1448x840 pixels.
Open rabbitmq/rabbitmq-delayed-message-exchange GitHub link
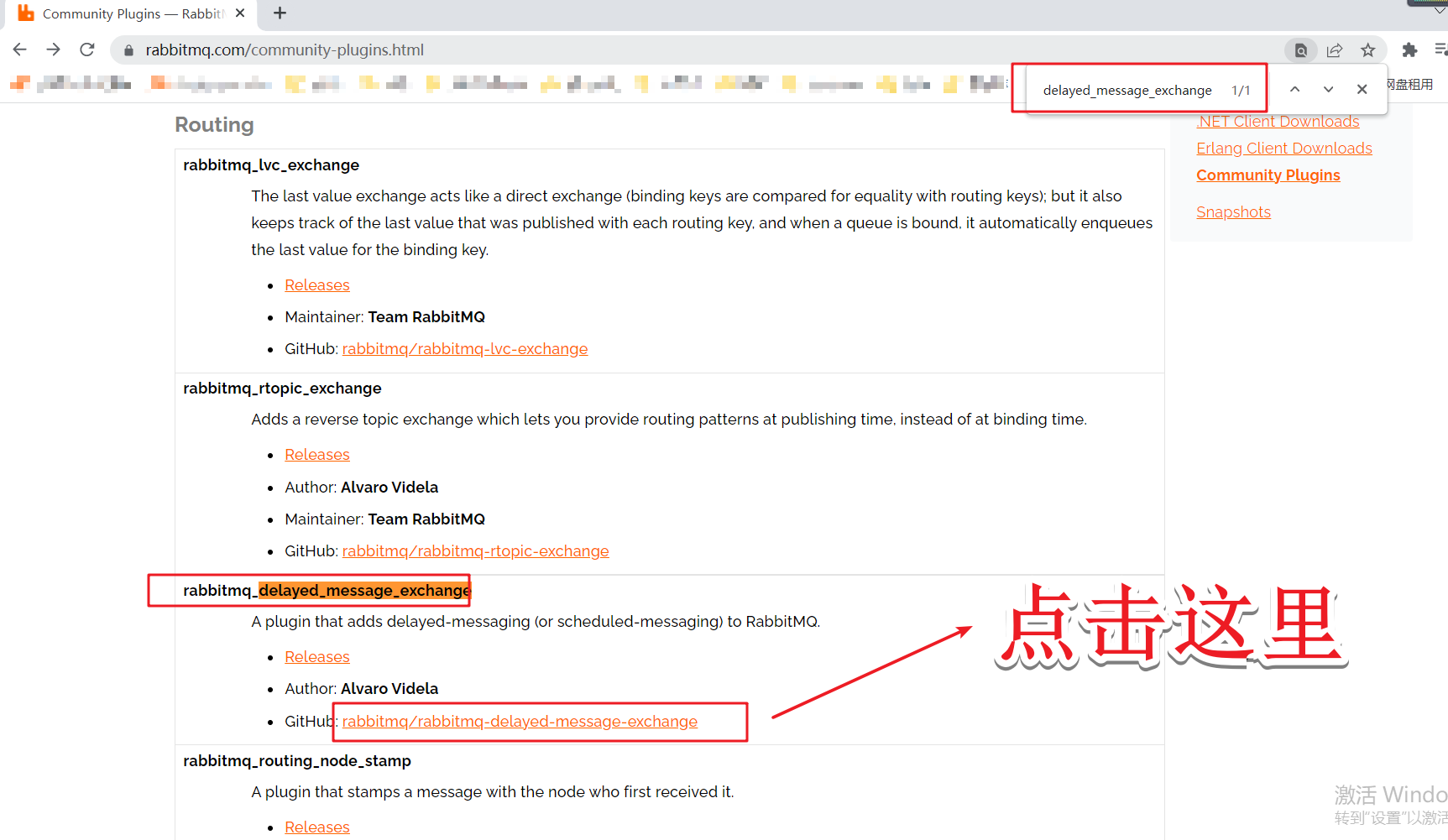pos(520,722)
